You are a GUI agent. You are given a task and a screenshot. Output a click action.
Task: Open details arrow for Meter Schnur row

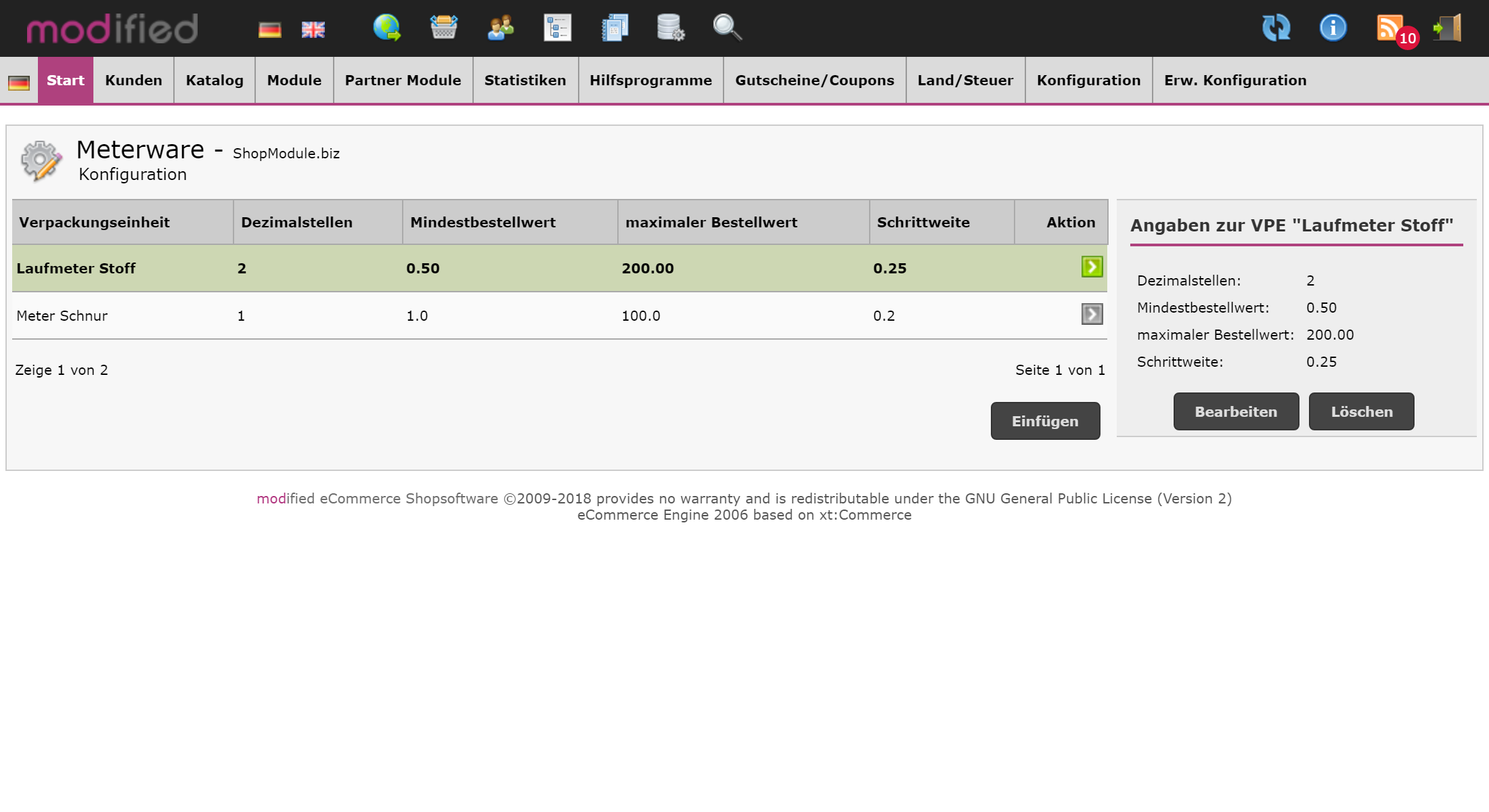pyautogui.click(x=1092, y=315)
